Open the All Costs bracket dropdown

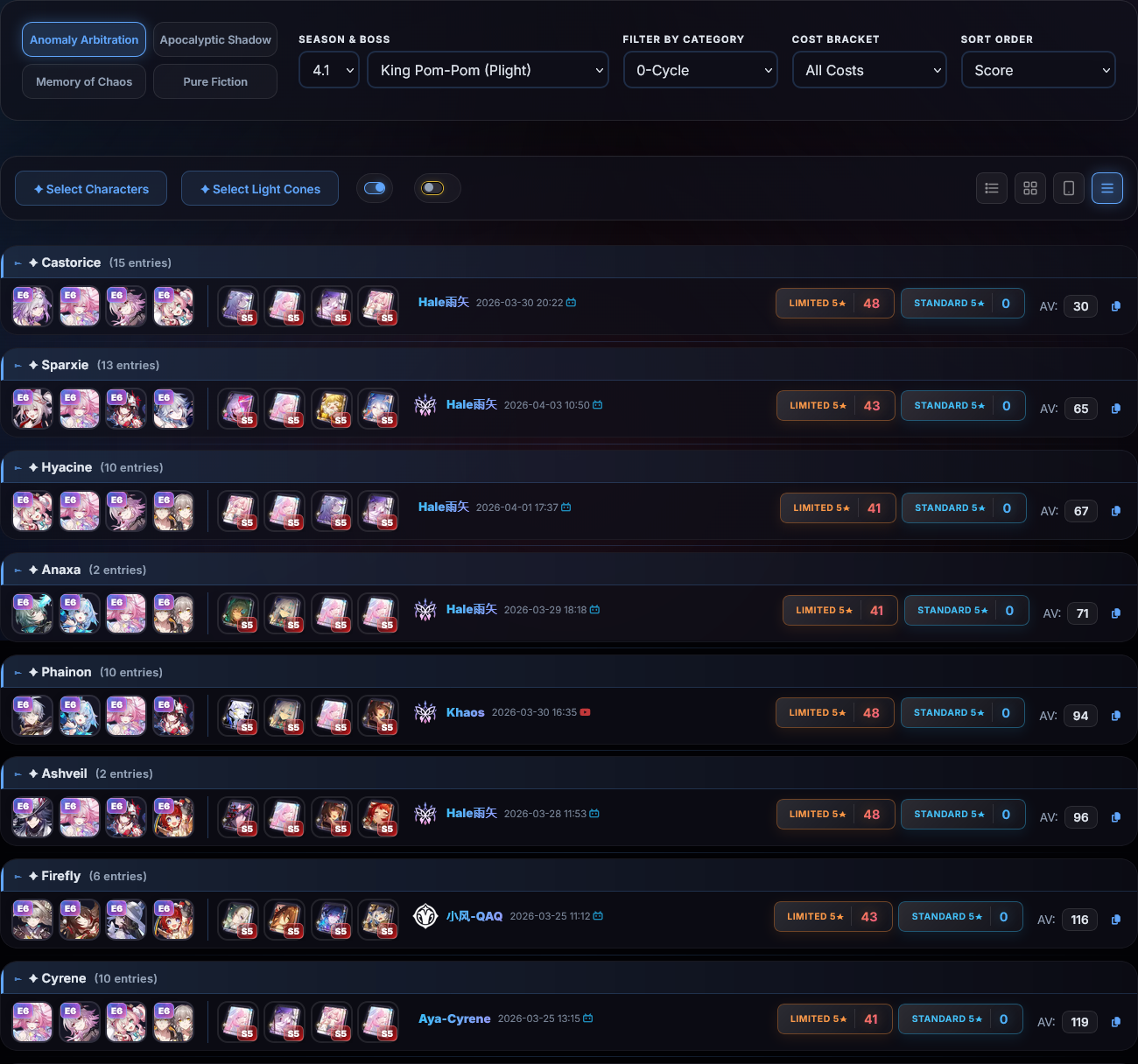pos(870,70)
